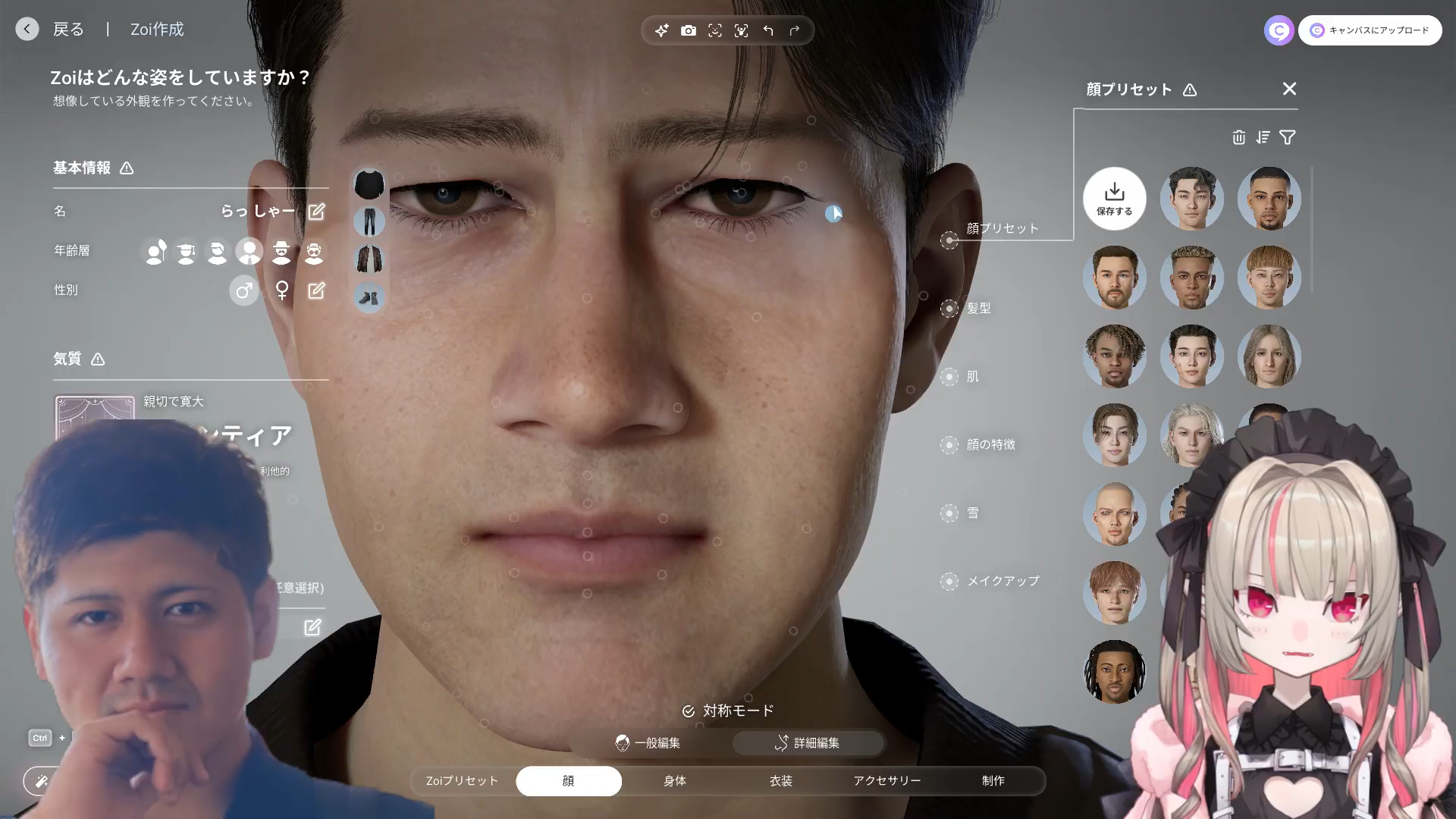The image size is (1456, 819).
Task: Select the highlighted adult age icon
Action: click(x=249, y=251)
